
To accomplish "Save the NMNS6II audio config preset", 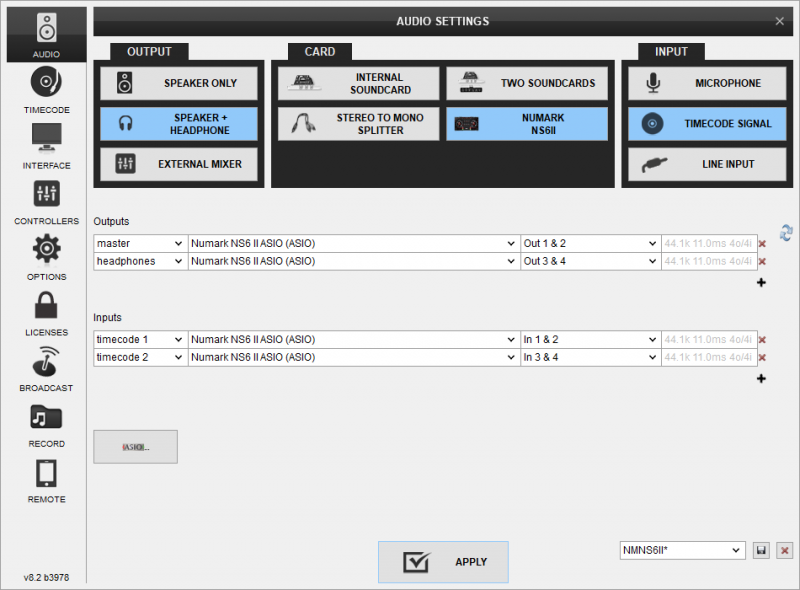I will tap(761, 551).
